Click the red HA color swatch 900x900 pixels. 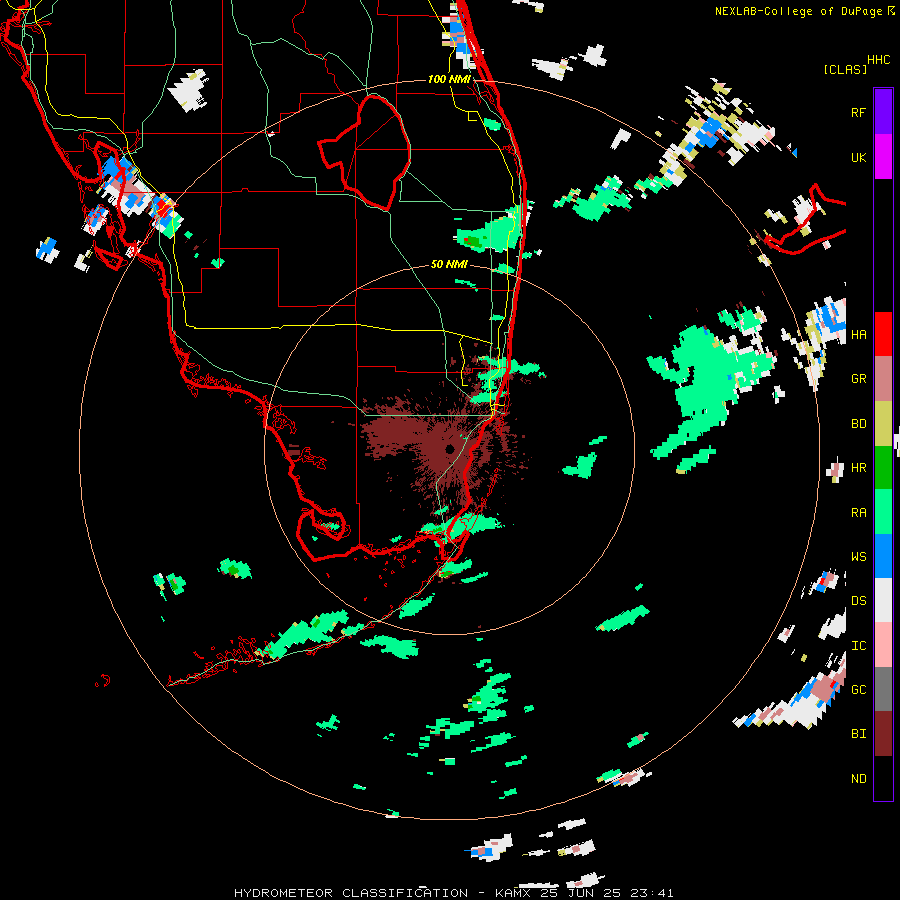pyautogui.click(x=883, y=334)
